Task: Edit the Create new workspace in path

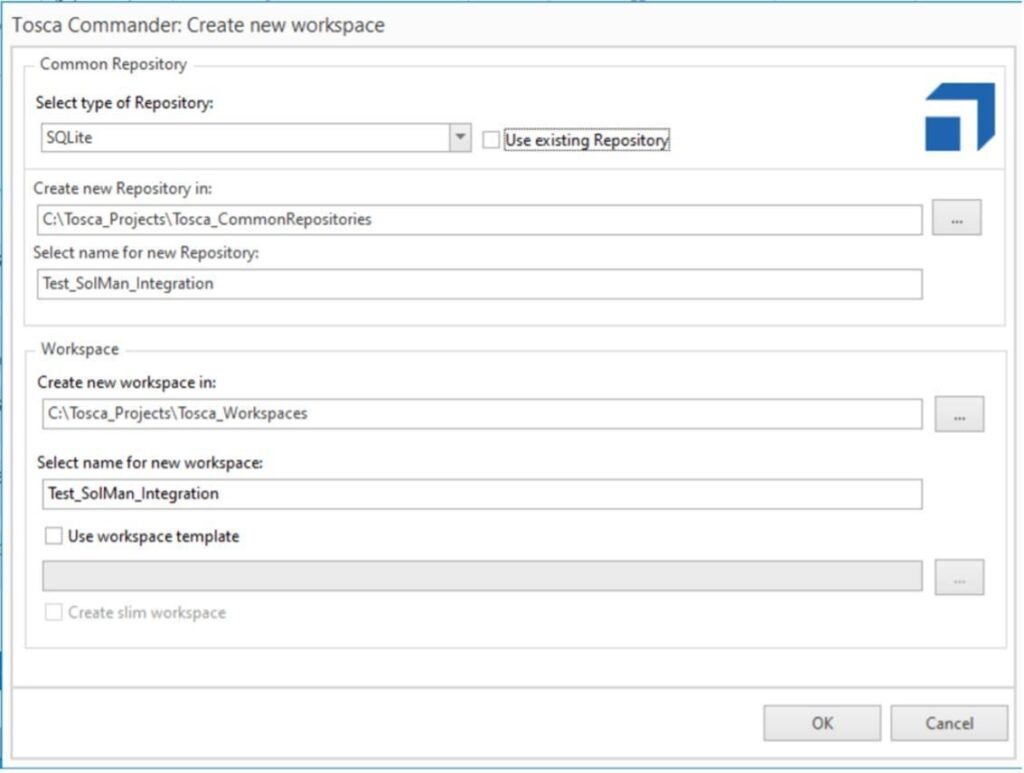Action: (482, 414)
